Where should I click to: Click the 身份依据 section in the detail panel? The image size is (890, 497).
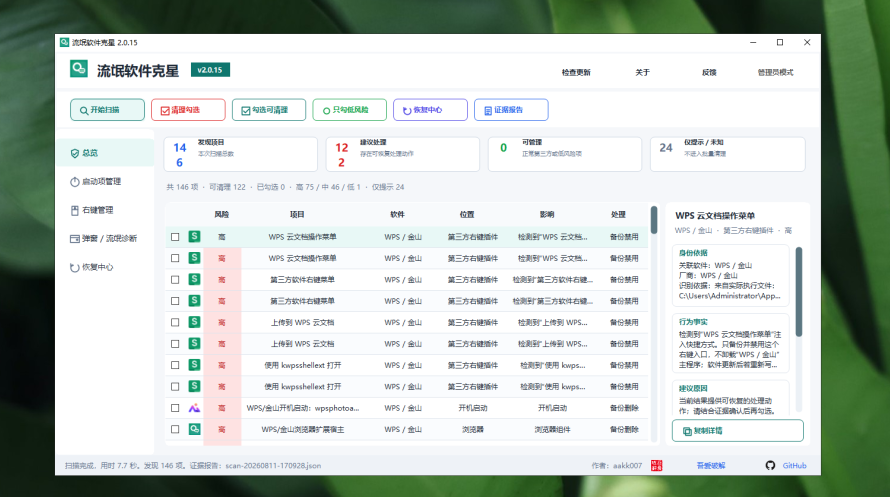pyautogui.click(x=731, y=275)
